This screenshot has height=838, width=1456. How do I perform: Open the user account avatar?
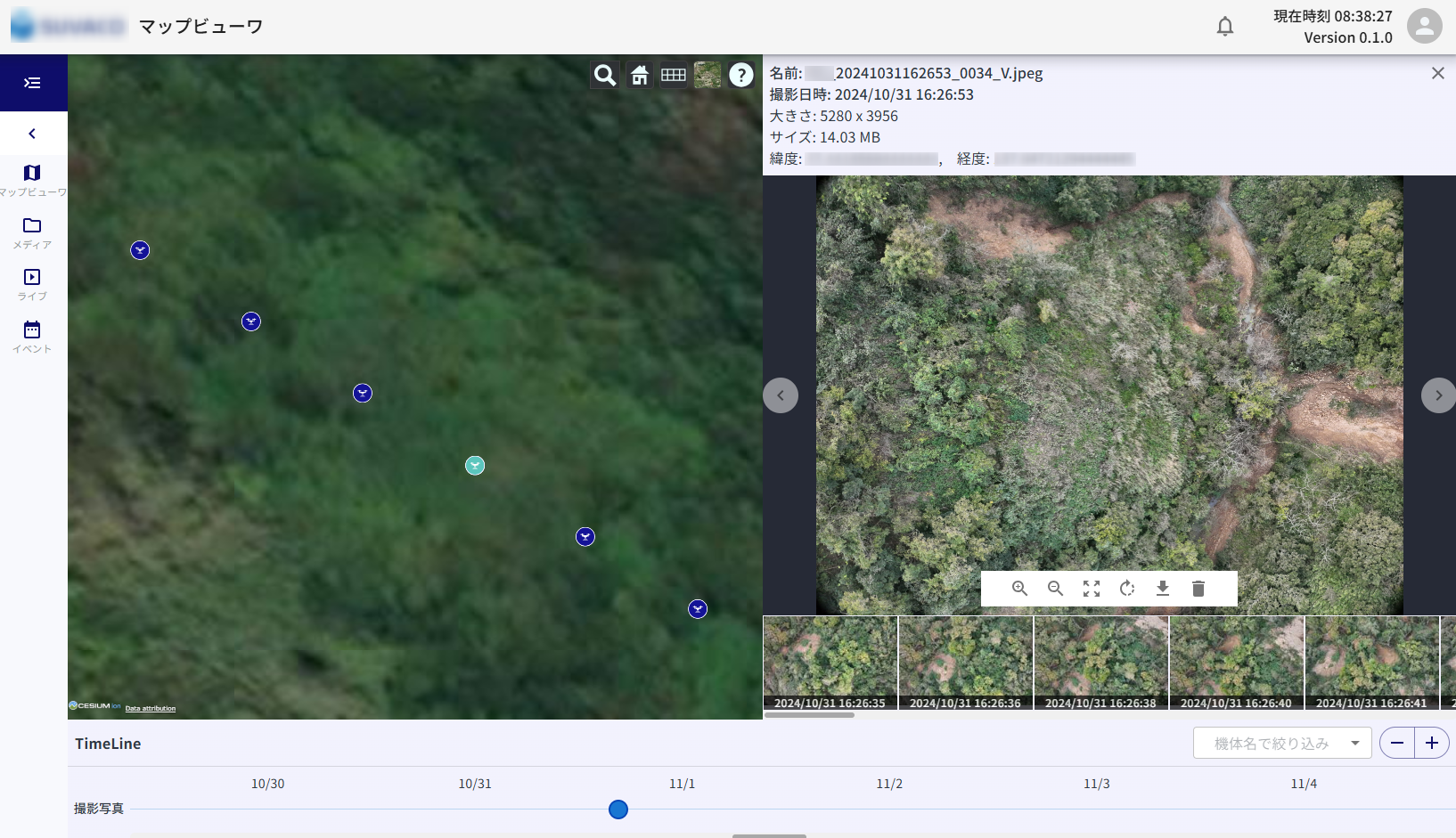1425,26
